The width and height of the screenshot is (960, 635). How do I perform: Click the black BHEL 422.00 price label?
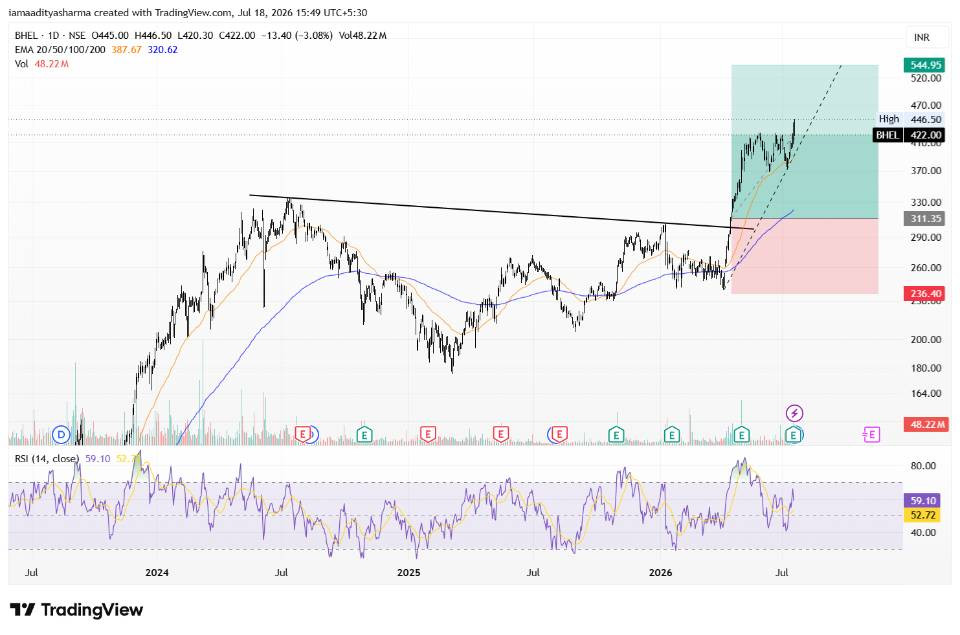point(909,135)
